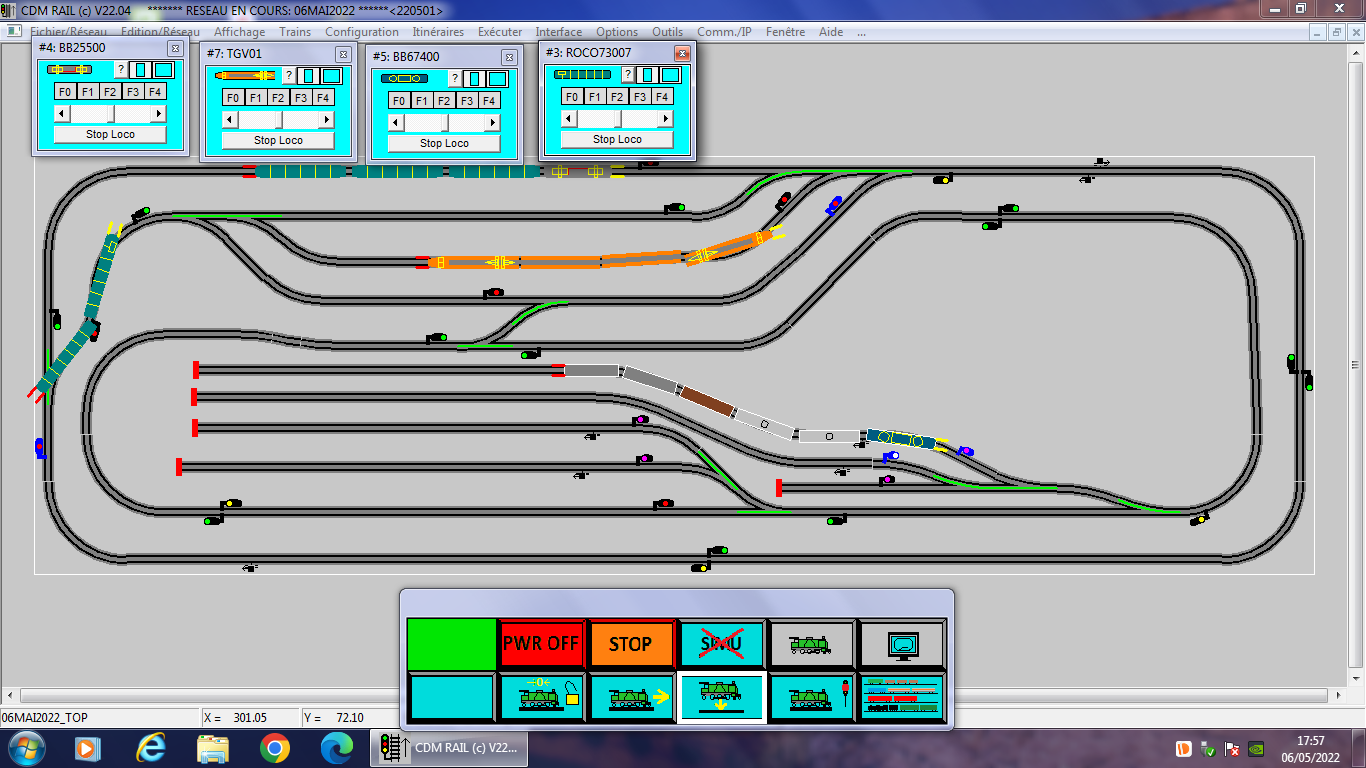This screenshot has width=1366, height=768.
Task: Click Stop Loco for BB67400
Action: click(x=444, y=143)
